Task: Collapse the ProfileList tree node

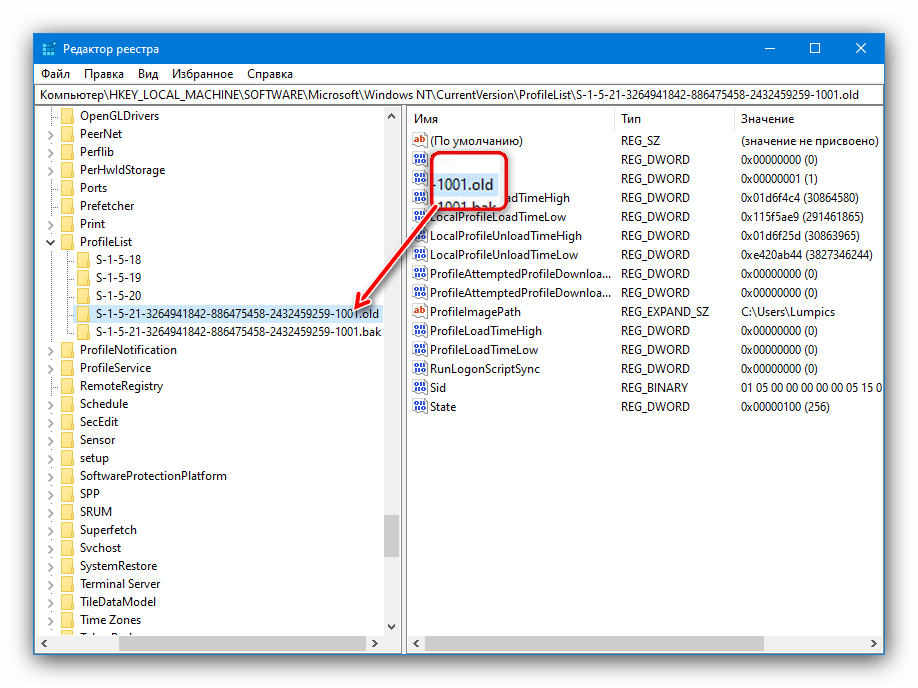Action: 51,242
